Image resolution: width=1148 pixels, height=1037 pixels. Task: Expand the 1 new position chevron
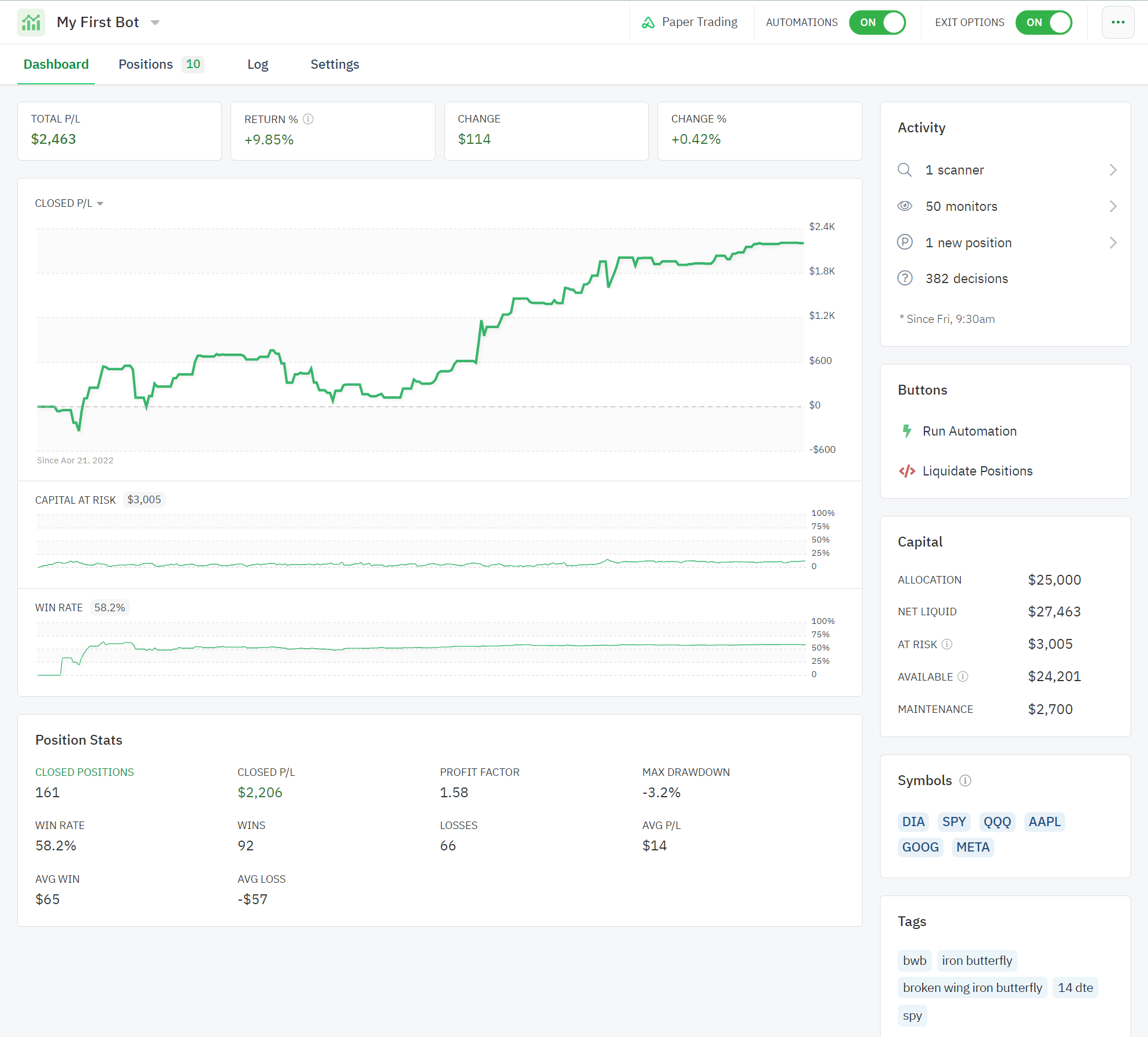(1113, 243)
